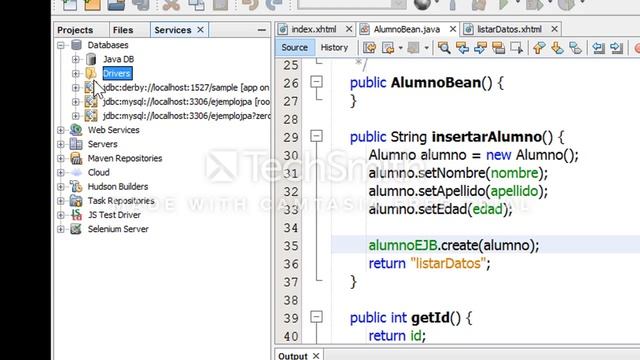Open the configuration combo box in main toolbar
The width and height of the screenshot is (640, 360).
point(352,5)
